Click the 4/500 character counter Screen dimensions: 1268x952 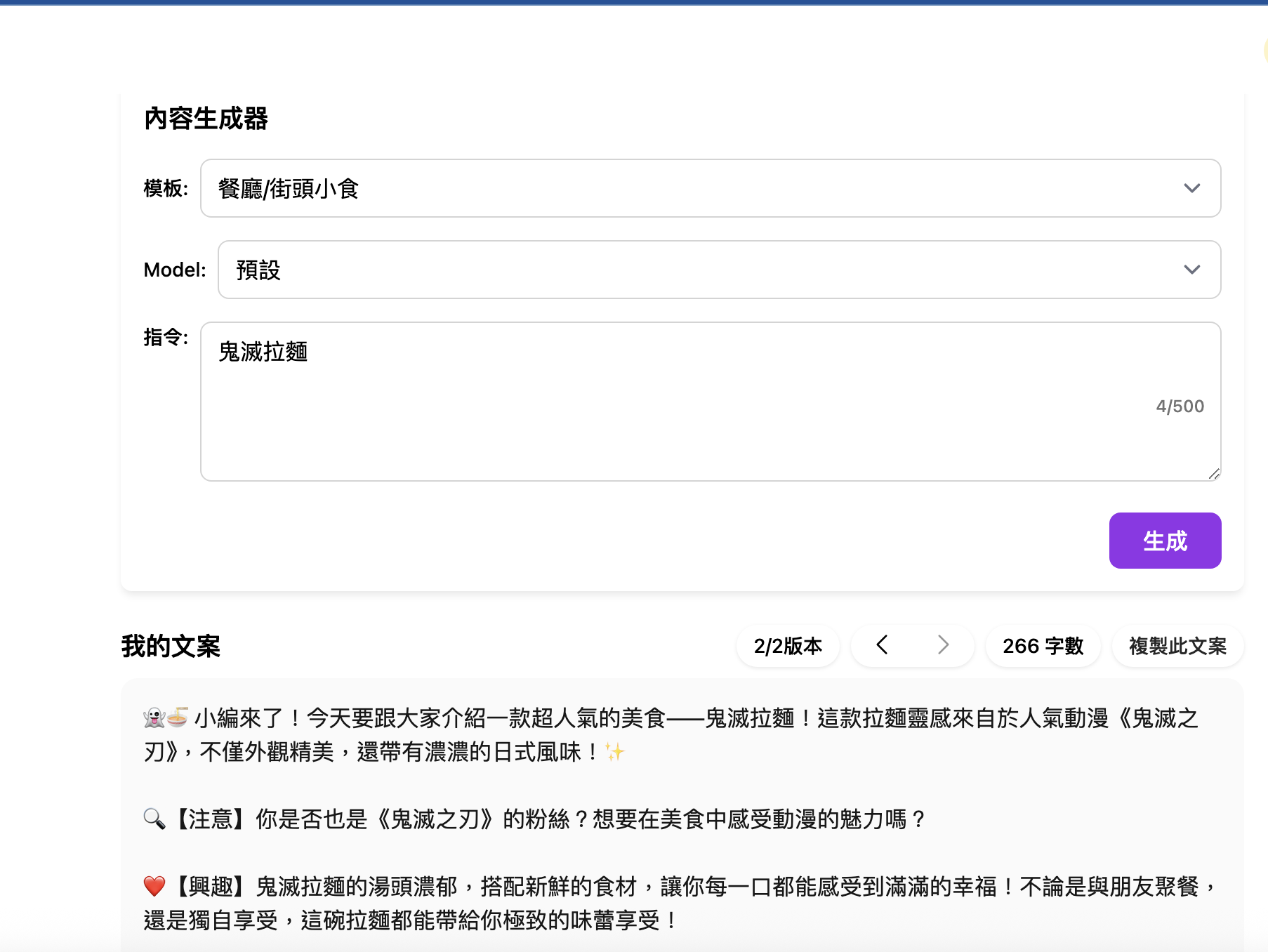[1180, 406]
